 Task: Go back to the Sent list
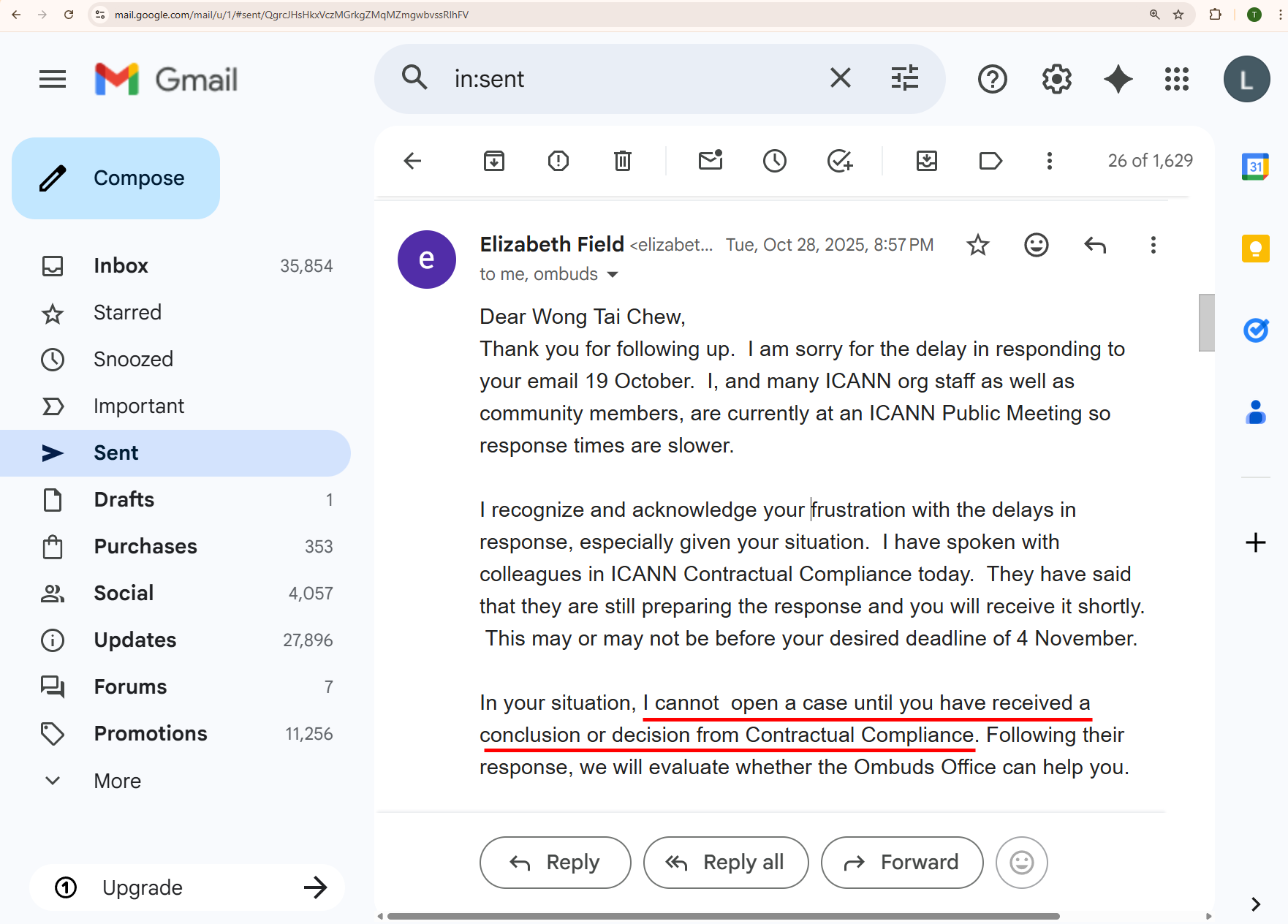(413, 161)
